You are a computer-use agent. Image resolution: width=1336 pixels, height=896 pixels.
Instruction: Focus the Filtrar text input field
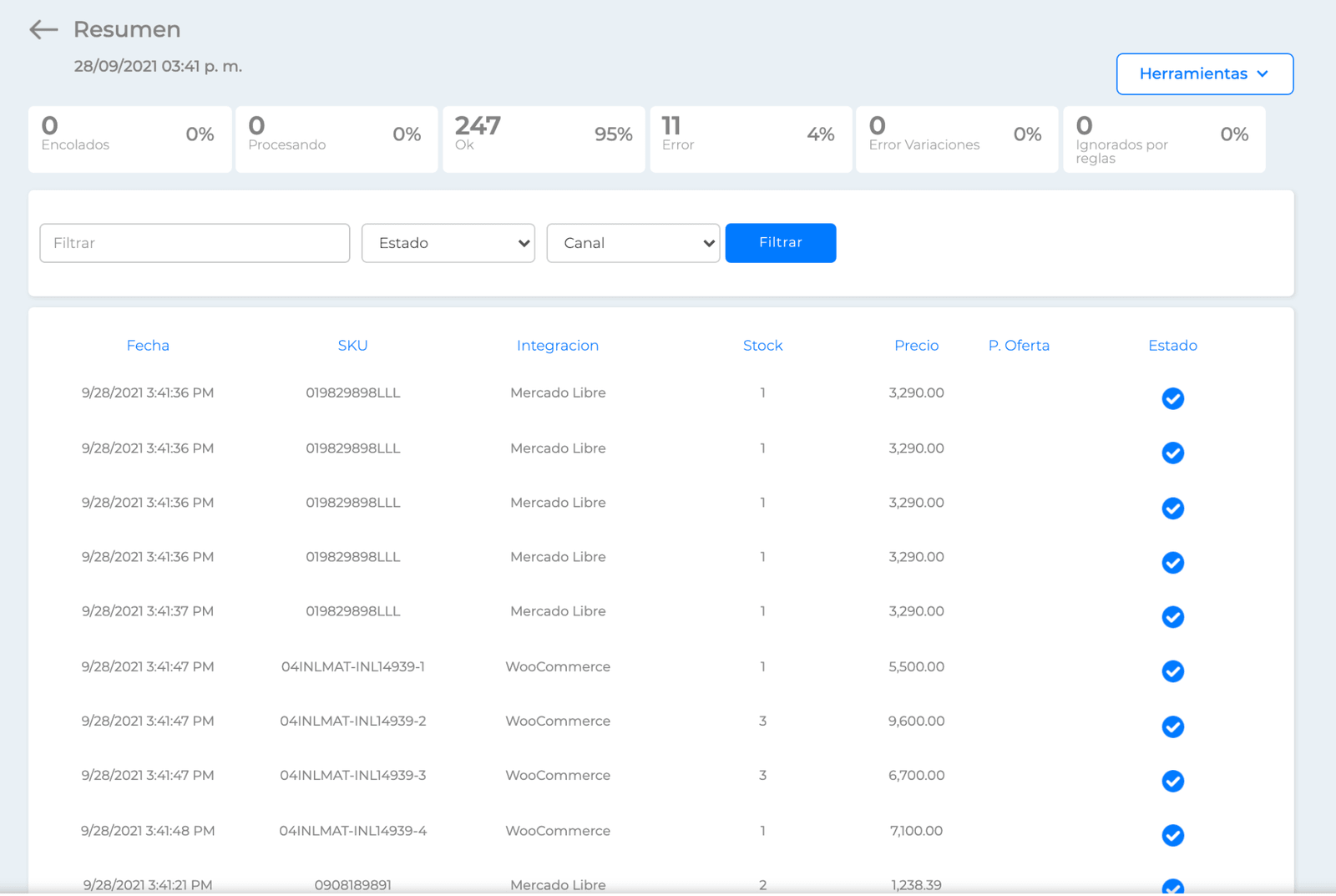195,243
